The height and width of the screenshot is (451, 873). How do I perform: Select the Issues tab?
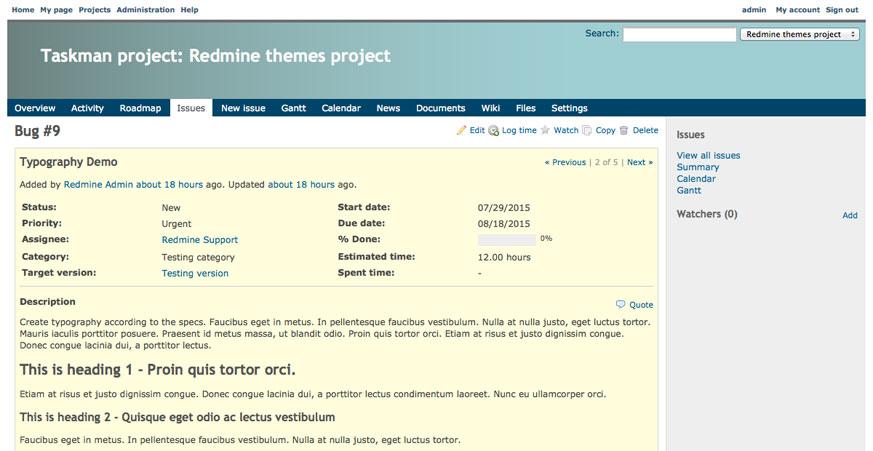click(191, 108)
